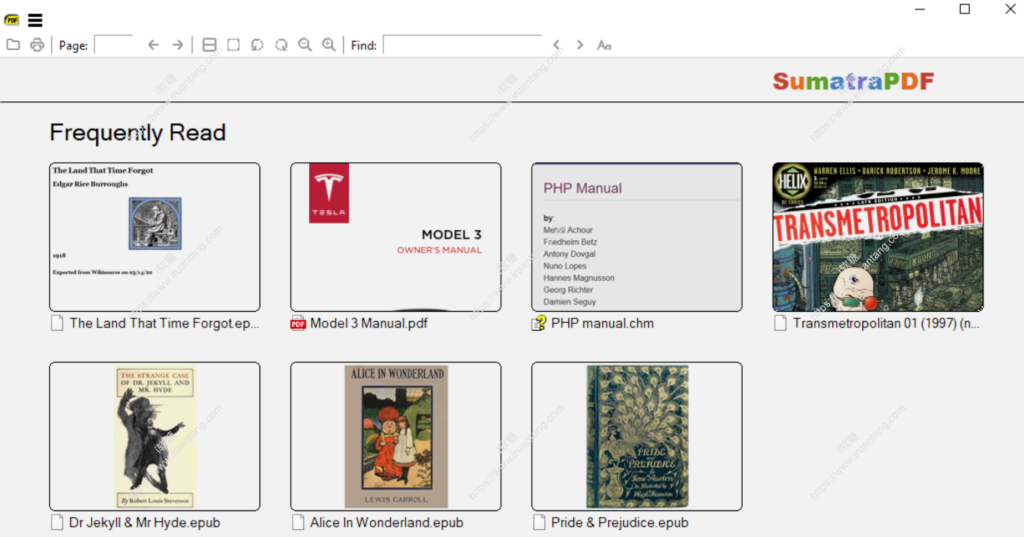Find next match arrow

[580, 45]
